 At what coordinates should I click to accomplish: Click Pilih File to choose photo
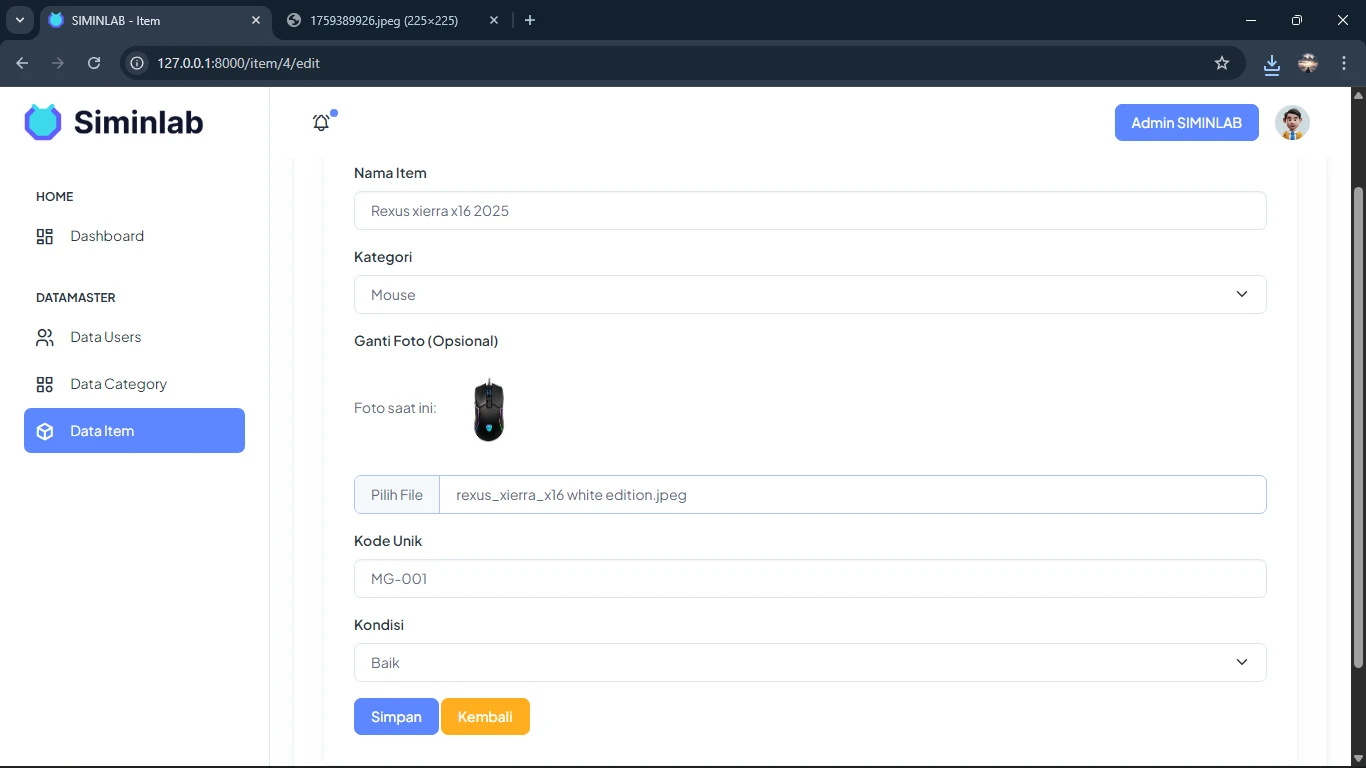click(397, 495)
